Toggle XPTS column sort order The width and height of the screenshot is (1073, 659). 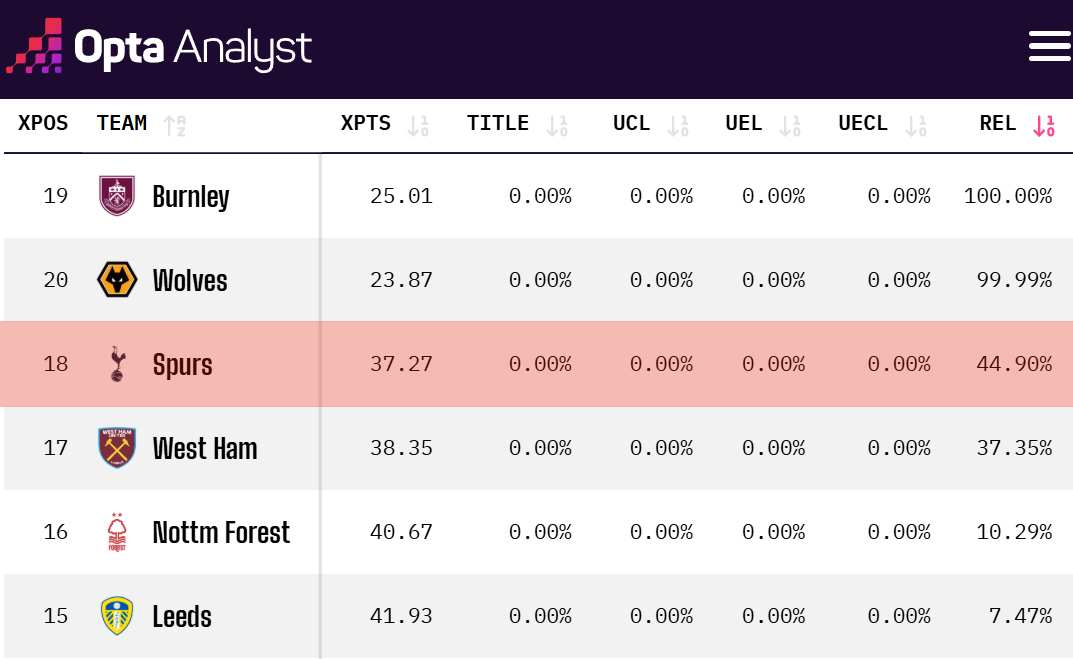click(418, 126)
